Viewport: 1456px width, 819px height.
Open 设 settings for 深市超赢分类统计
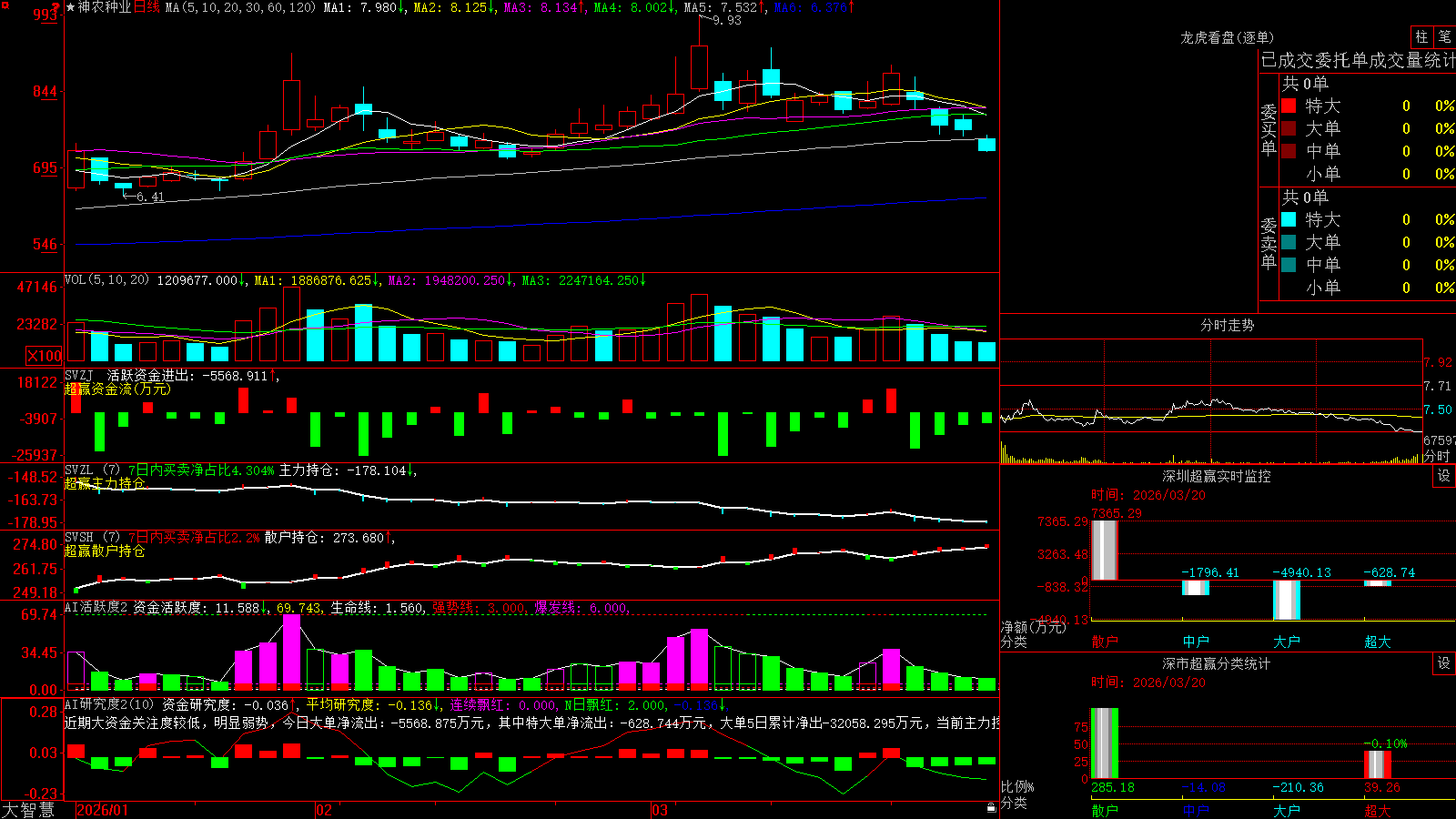[1444, 663]
